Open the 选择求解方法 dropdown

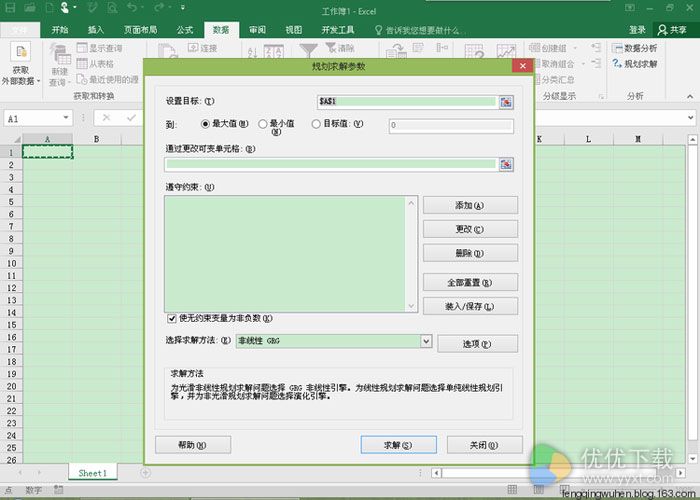pyautogui.click(x=426, y=341)
